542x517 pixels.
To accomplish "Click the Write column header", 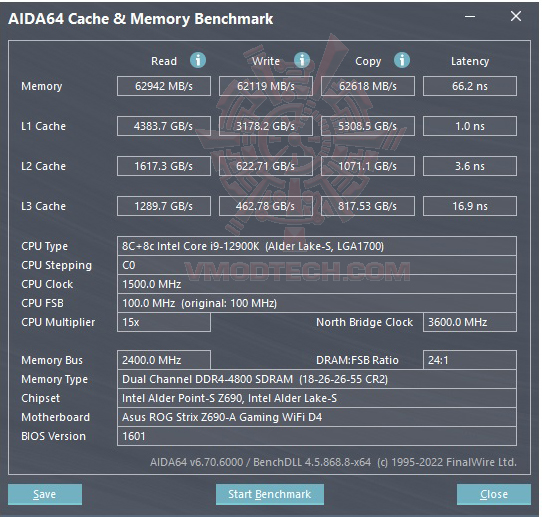I will 266,61.
